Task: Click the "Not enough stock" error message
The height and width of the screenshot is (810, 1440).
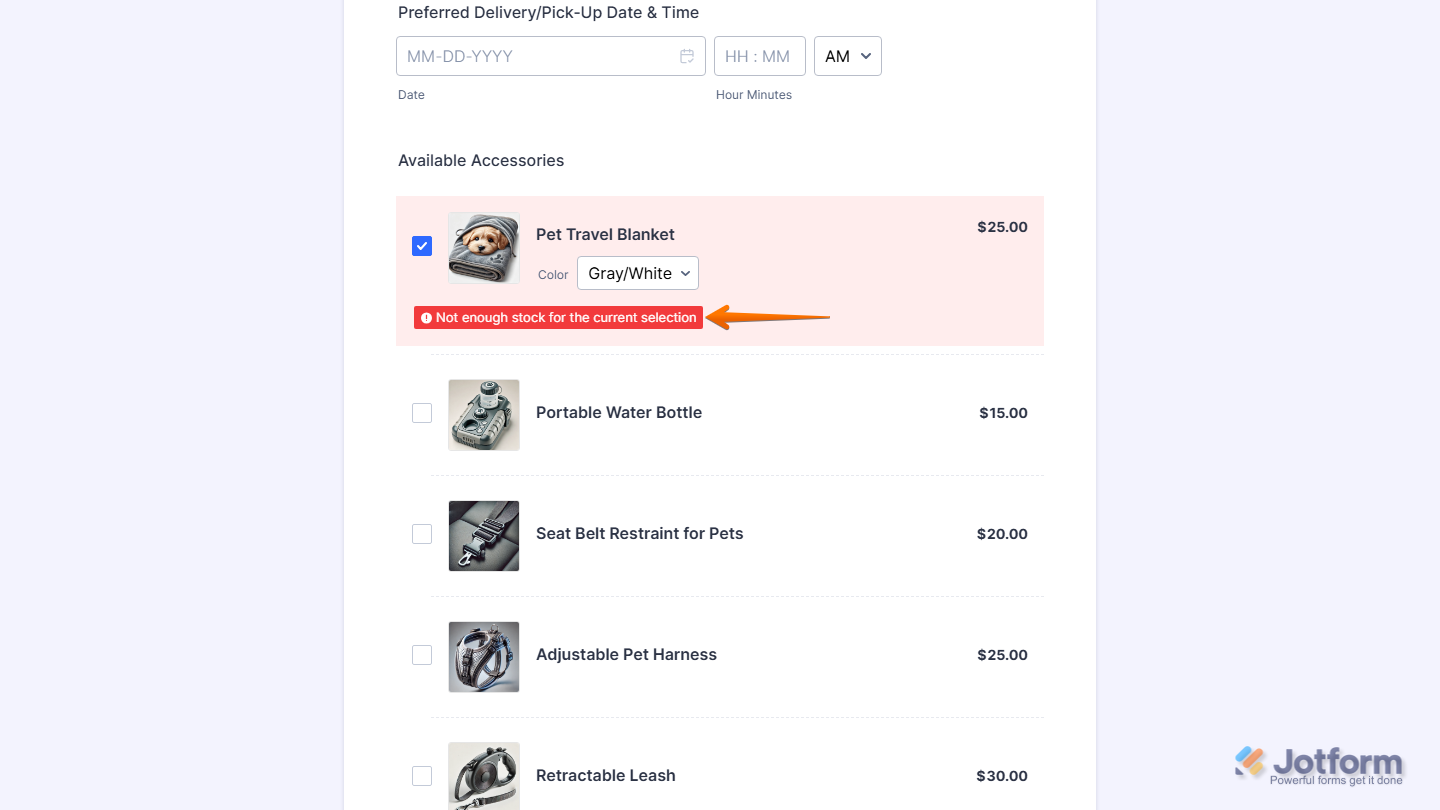Action: (x=565, y=318)
